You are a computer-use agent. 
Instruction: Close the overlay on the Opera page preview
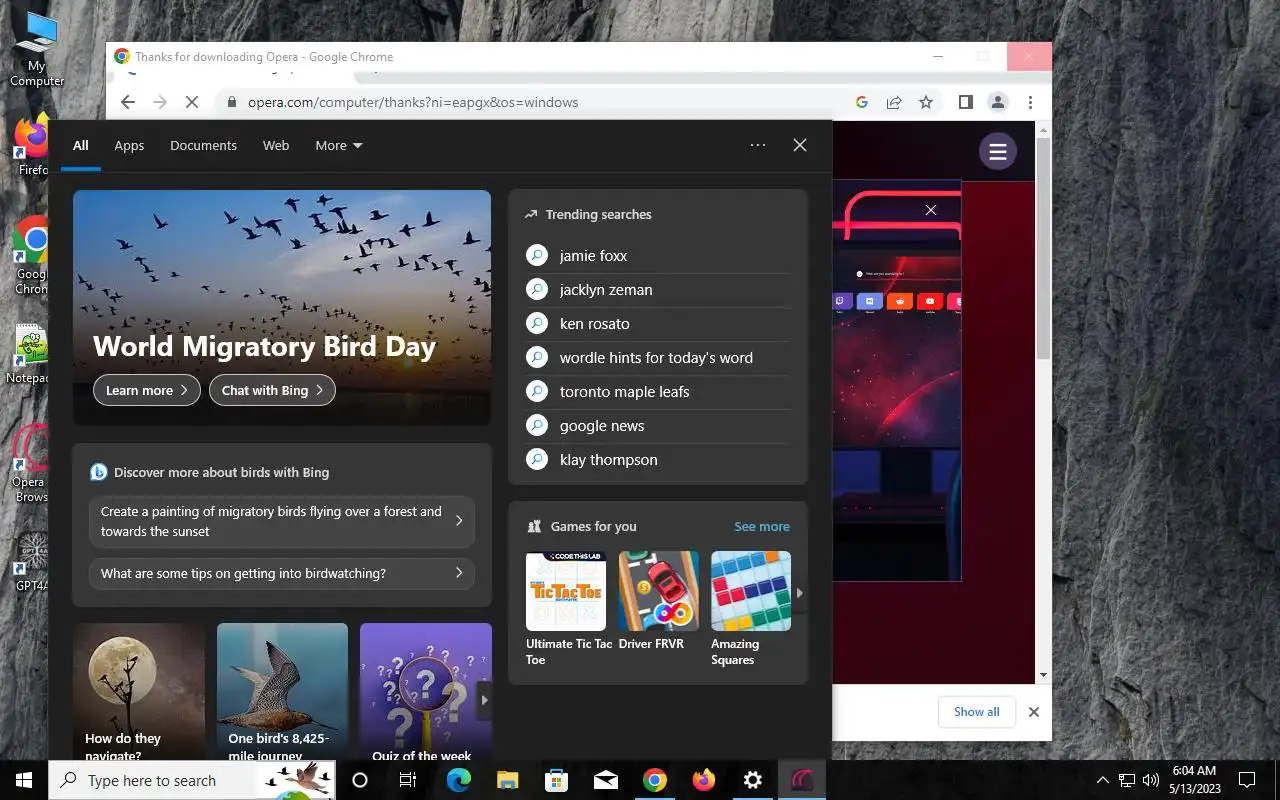pyautogui.click(x=931, y=210)
